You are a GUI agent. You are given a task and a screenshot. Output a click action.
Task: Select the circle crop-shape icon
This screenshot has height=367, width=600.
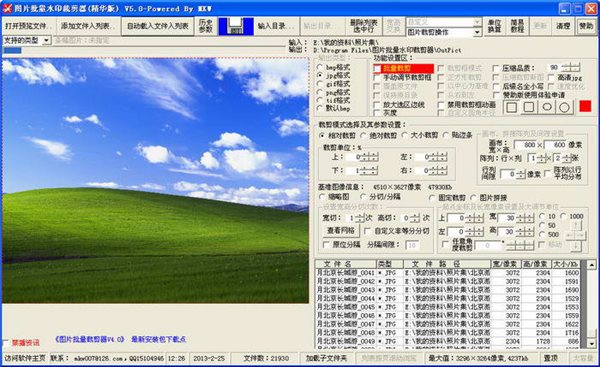pyautogui.click(x=564, y=107)
